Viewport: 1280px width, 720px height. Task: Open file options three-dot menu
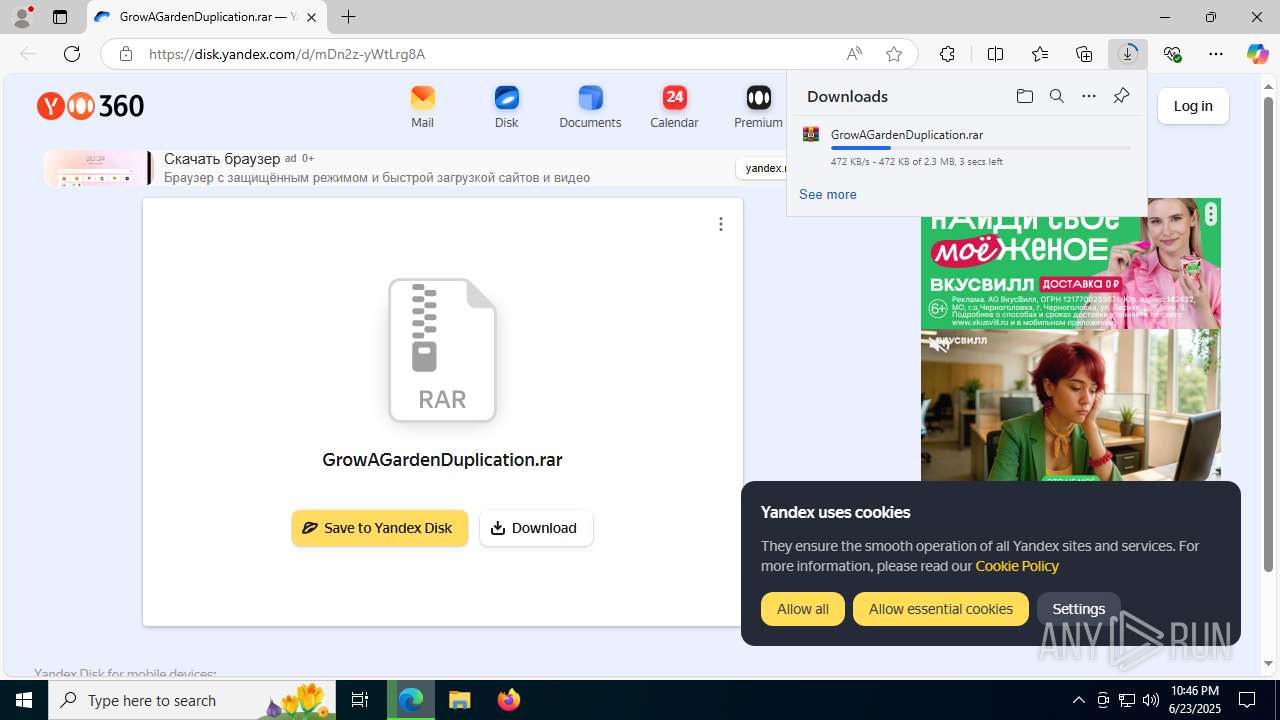pyautogui.click(x=720, y=224)
